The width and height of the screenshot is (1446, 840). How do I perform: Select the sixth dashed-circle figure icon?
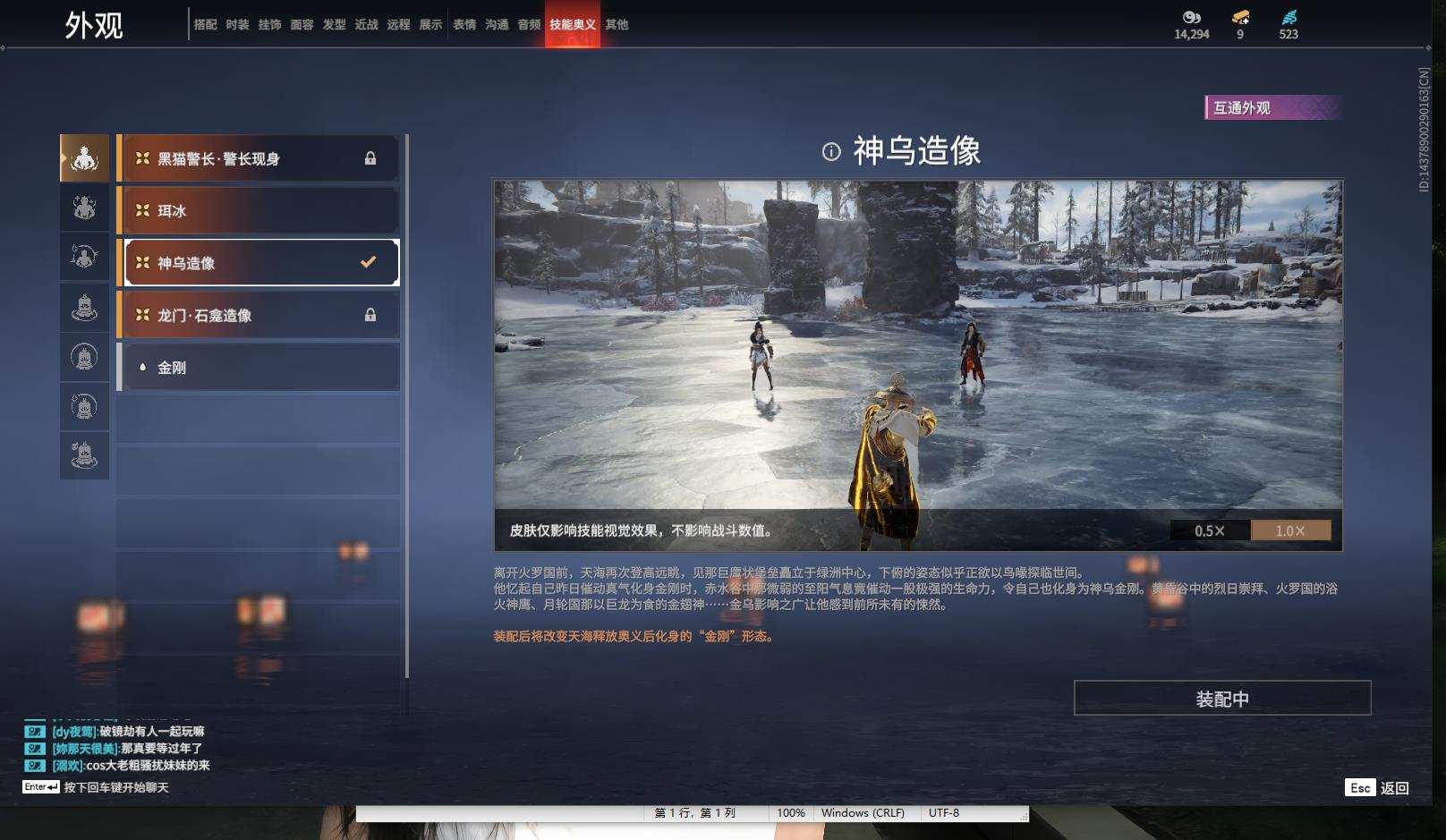(84, 407)
